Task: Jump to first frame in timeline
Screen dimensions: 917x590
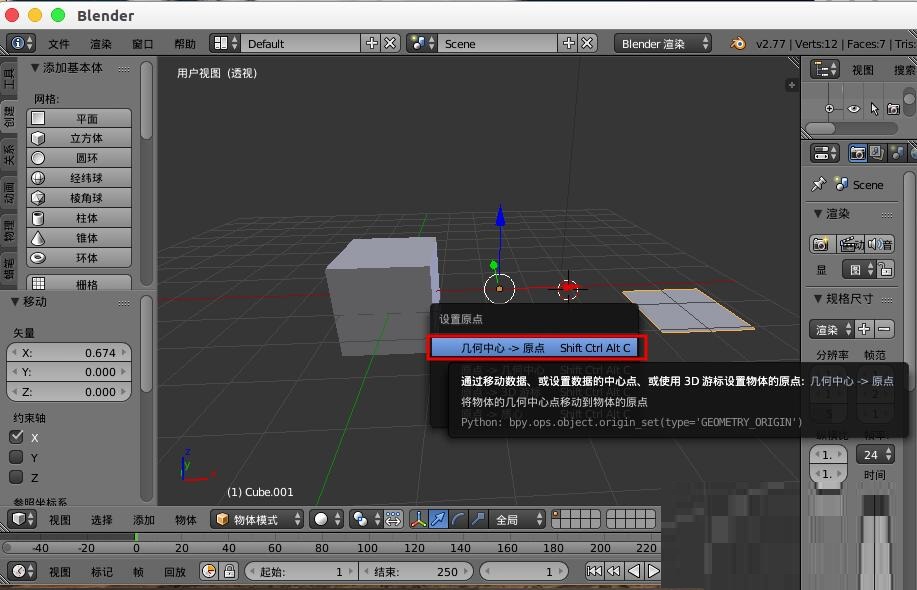Action: point(594,571)
